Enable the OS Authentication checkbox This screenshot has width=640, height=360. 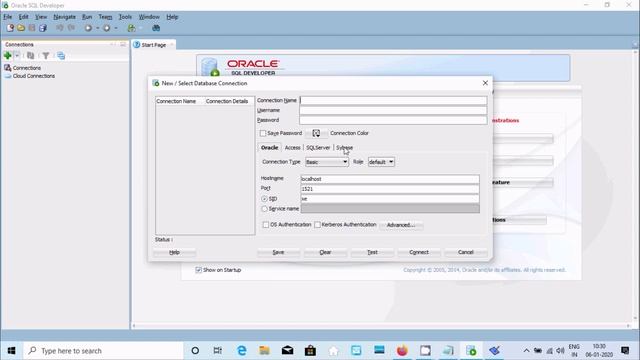(x=266, y=224)
